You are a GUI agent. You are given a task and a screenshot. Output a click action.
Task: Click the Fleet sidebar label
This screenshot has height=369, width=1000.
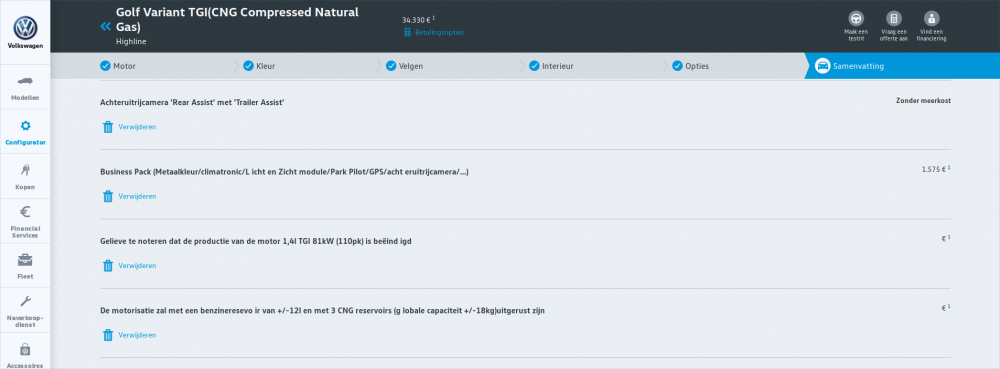point(26,277)
